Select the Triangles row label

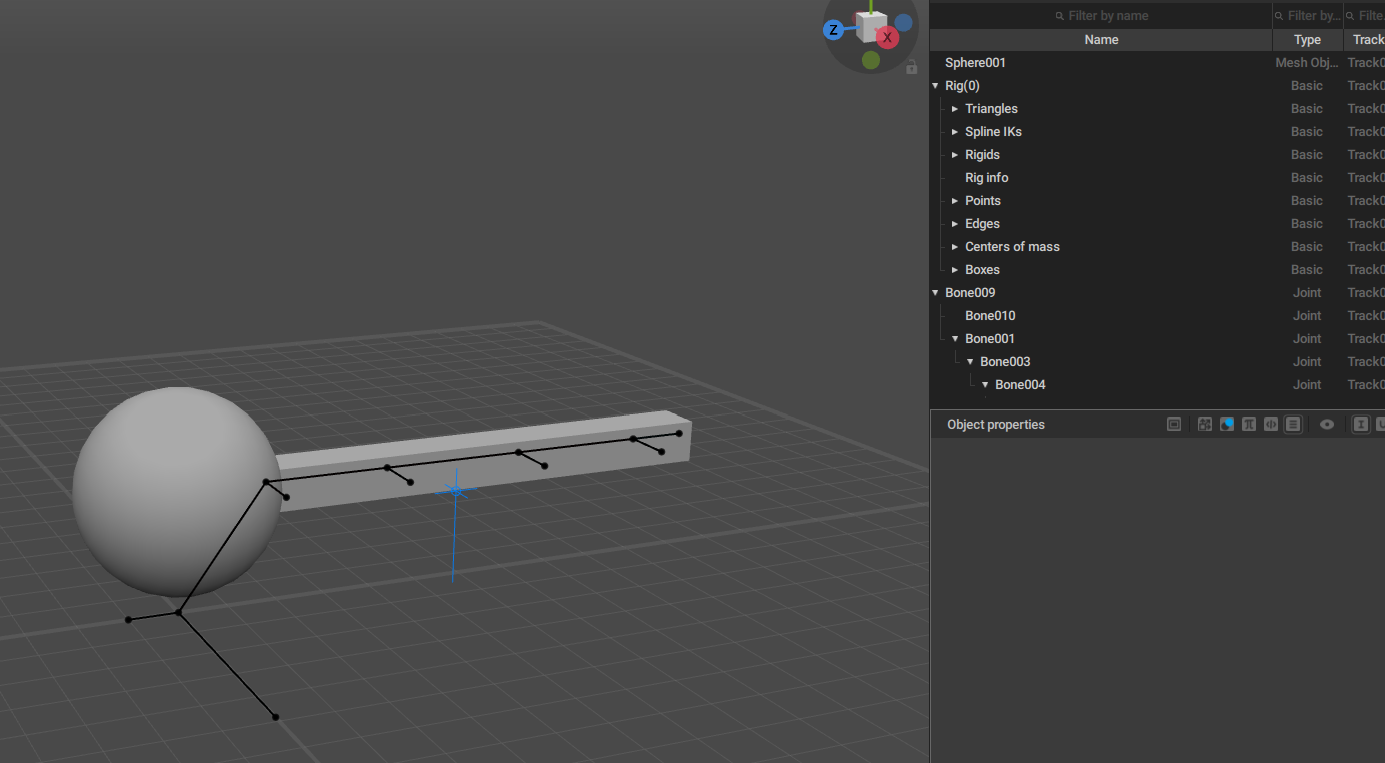pos(991,109)
